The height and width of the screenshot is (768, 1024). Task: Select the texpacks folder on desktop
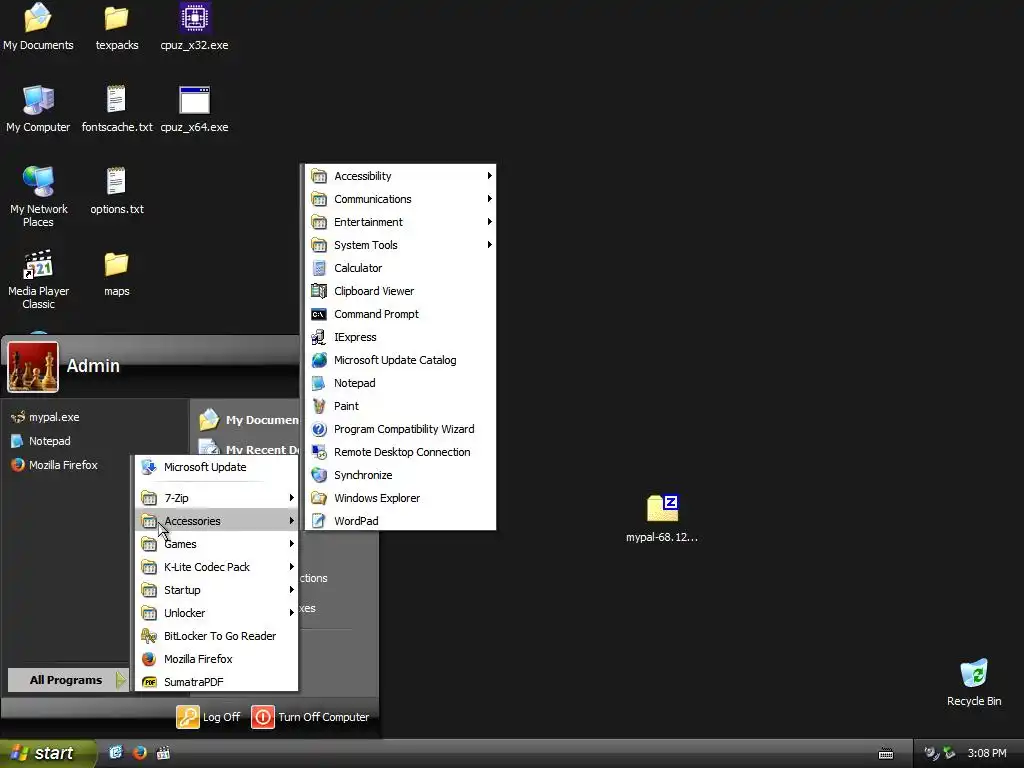pyautogui.click(x=117, y=27)
